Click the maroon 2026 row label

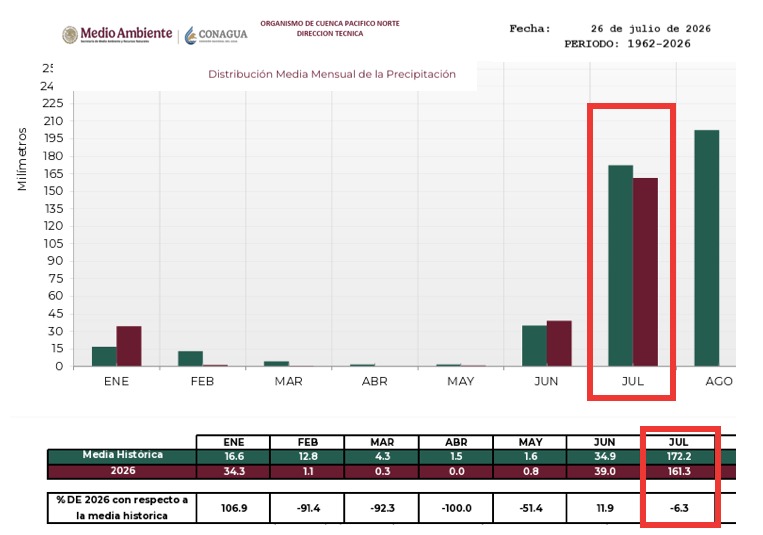pos(122,471)
